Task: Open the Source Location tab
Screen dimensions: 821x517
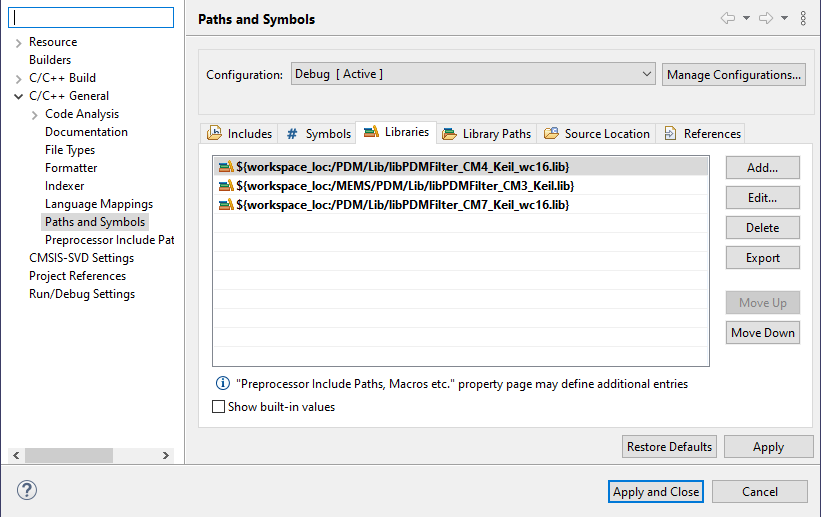Action: click(596, 134)
